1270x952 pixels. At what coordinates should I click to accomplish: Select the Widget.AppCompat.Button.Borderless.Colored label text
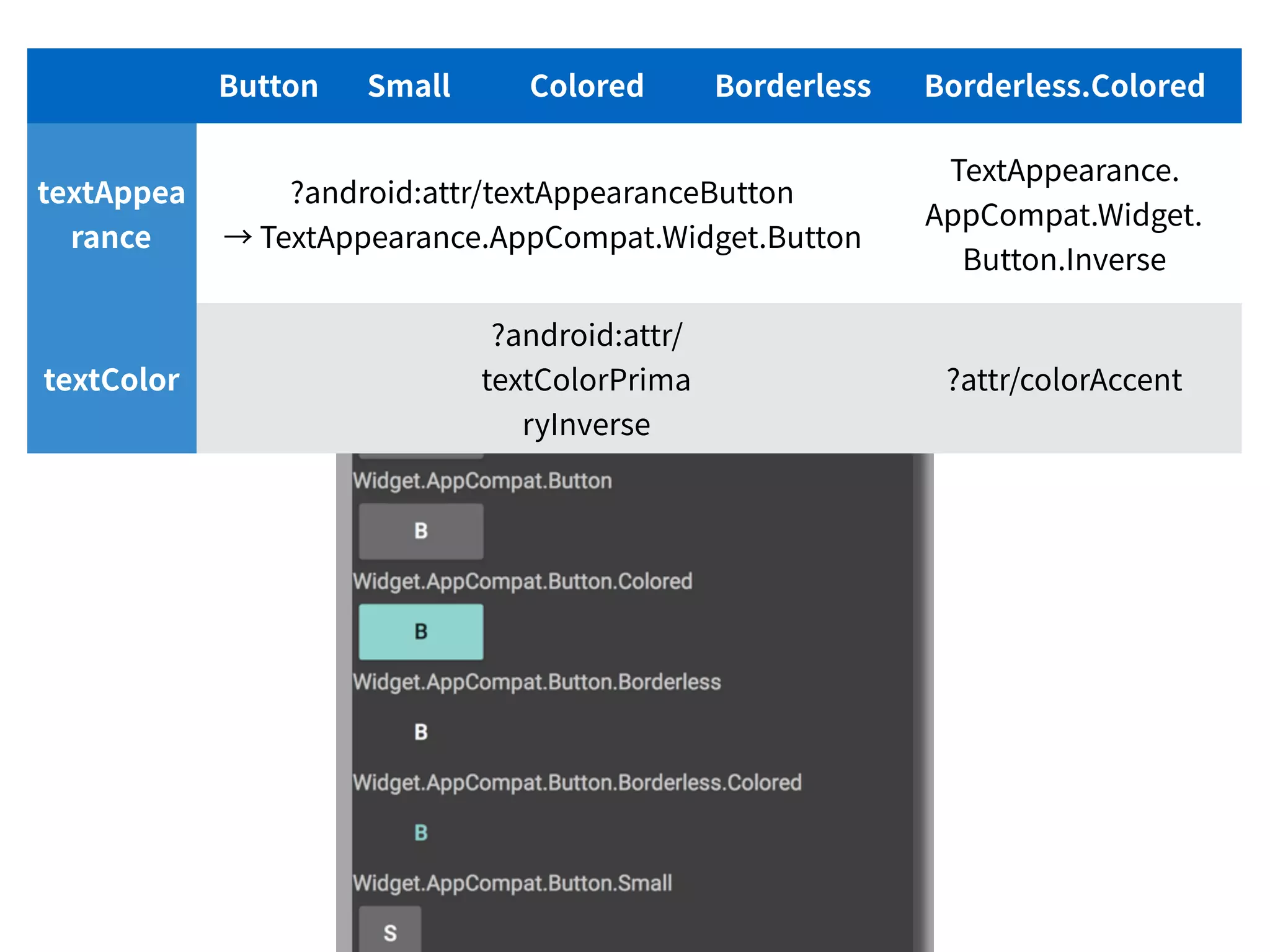577,782
